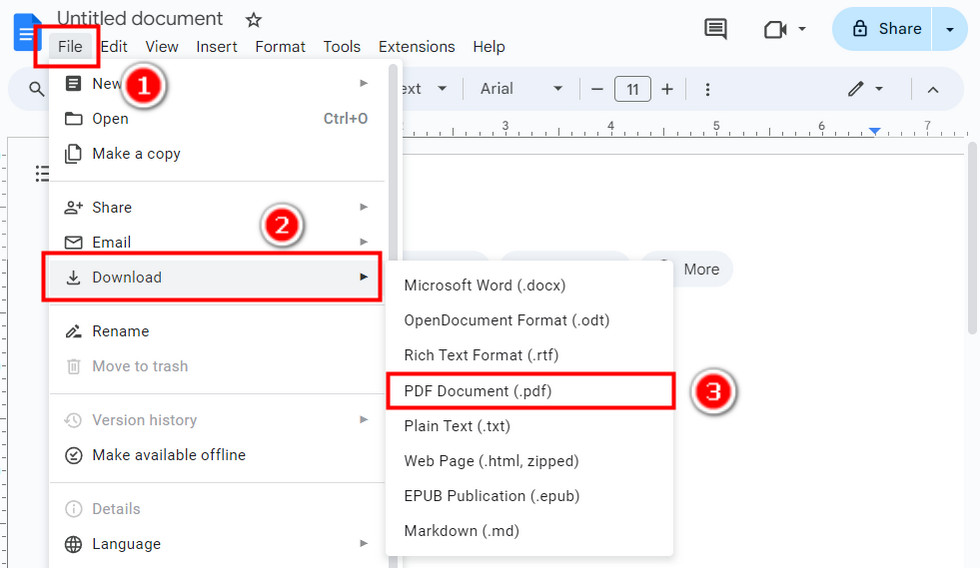The image size is (980, 568).
Task: Click the Rename menu option
Action: (120, 331)
